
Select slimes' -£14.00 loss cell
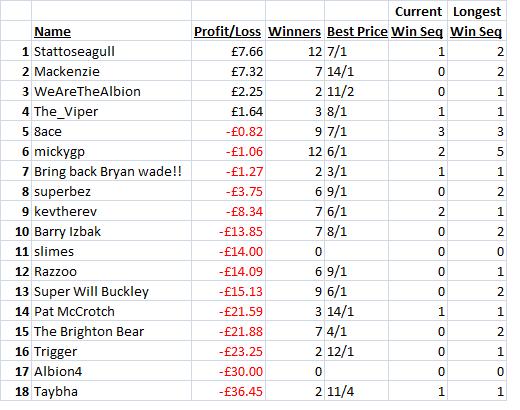pyautogui.click(x=228, y=251)
